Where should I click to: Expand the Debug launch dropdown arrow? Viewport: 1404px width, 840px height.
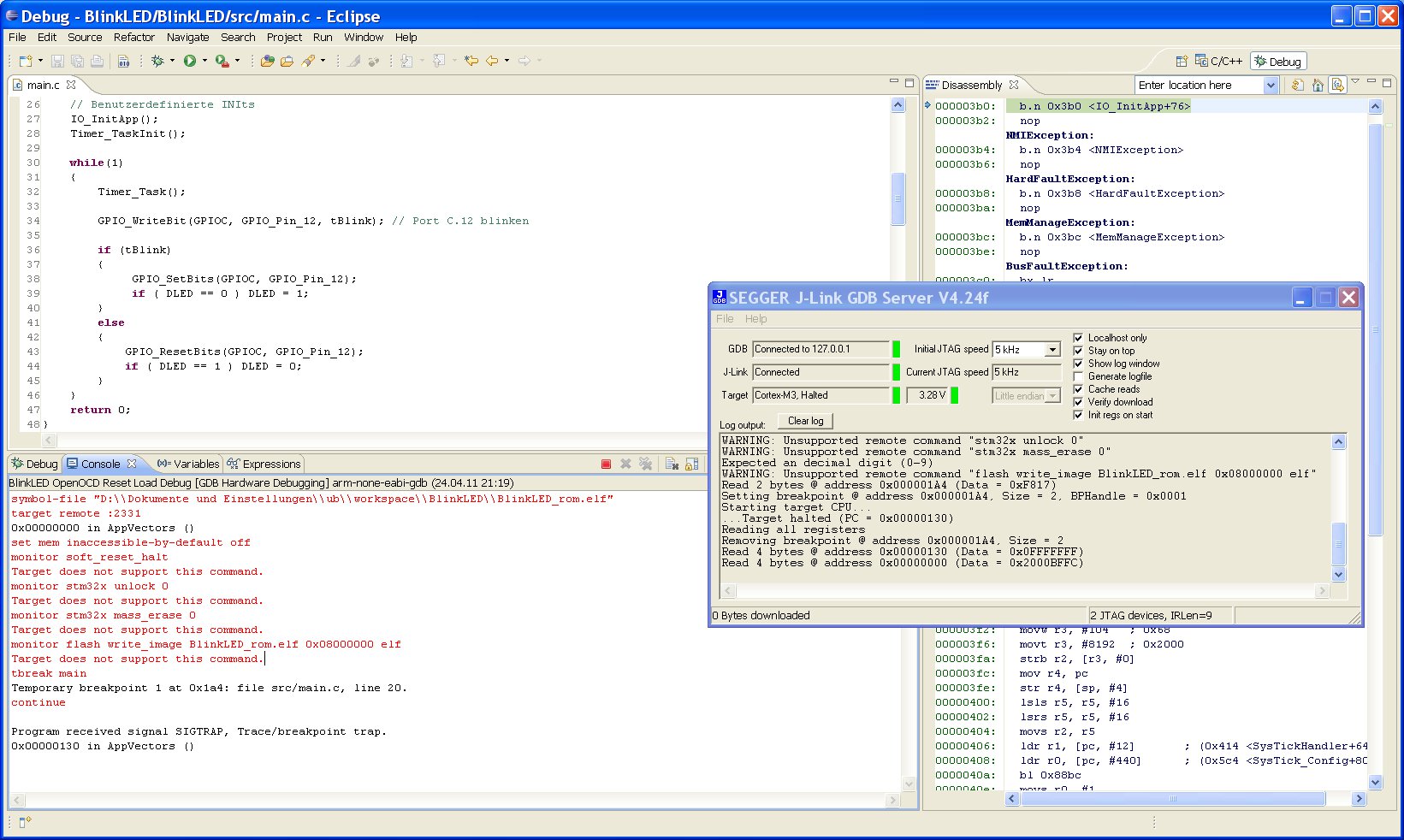pyautogui.click(x=172, y=61)
